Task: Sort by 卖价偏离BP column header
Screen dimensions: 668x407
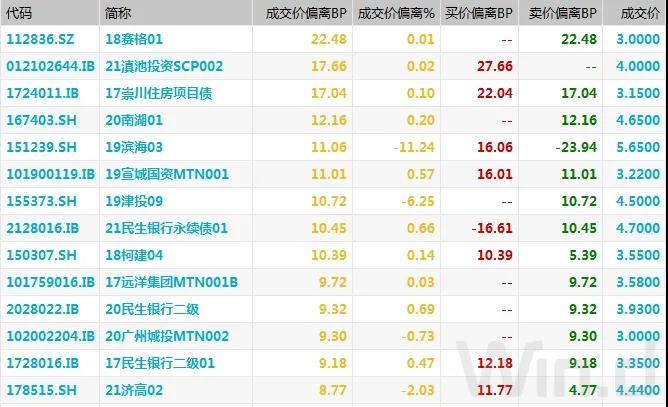Action: (x=562, y=13)
